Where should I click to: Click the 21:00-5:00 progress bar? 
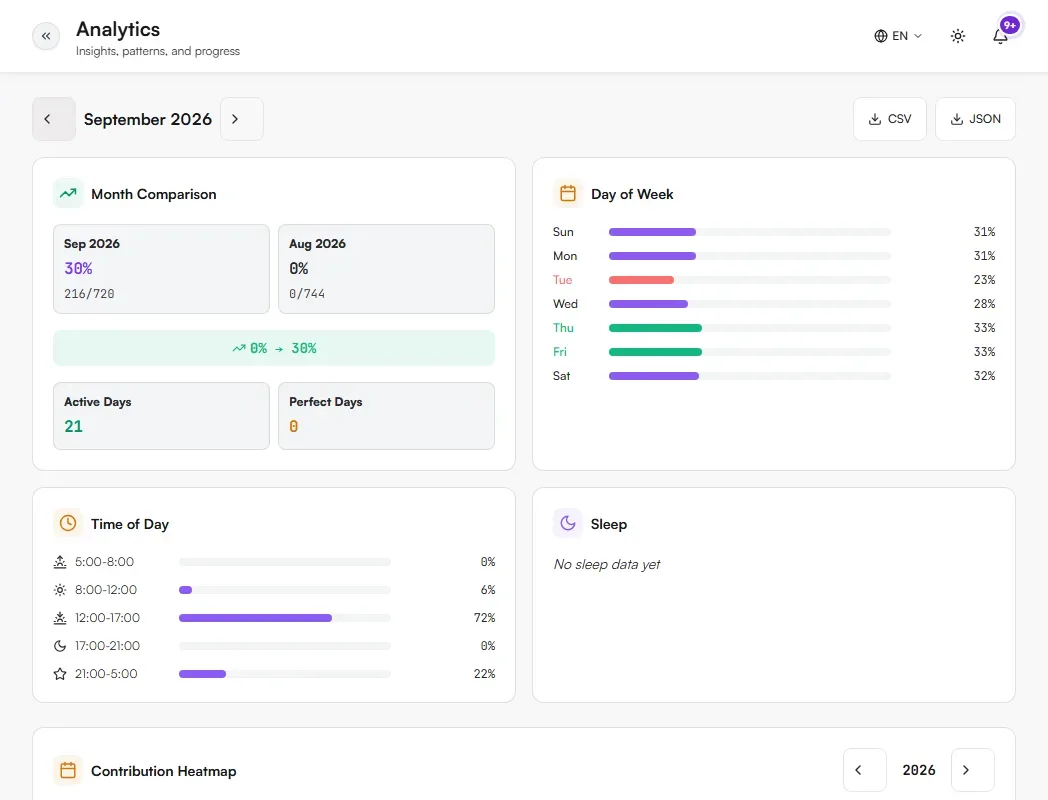click(285, 674)
